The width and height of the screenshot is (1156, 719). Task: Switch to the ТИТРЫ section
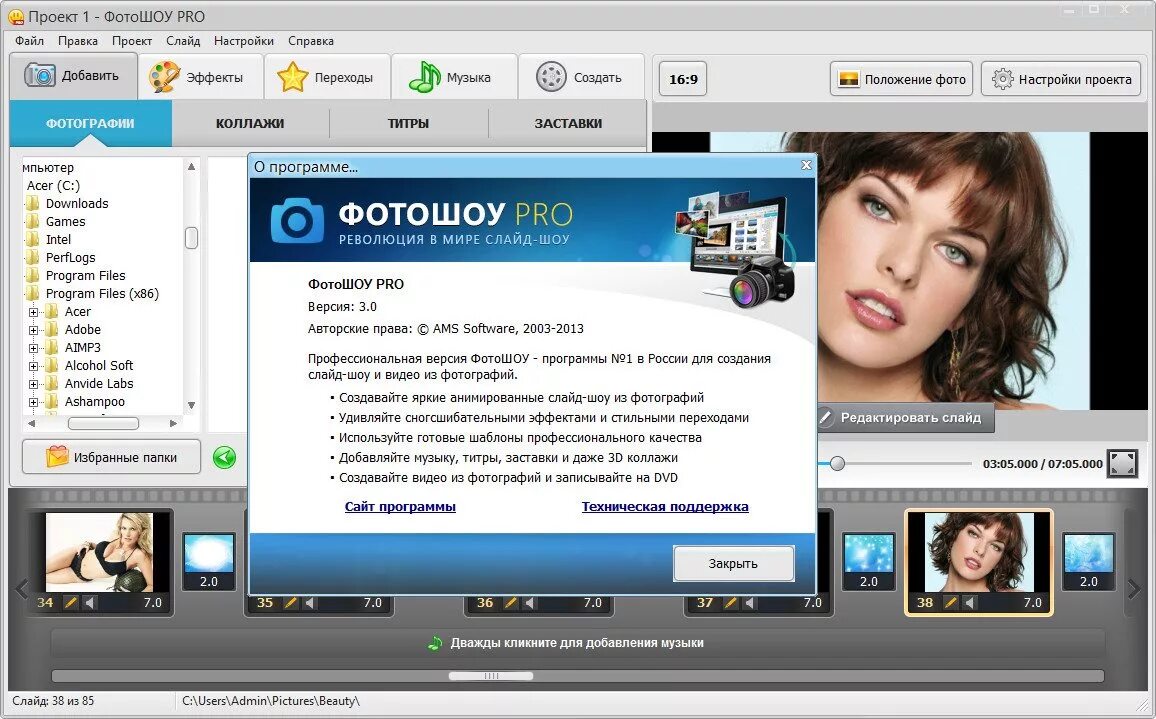(408, 123)
